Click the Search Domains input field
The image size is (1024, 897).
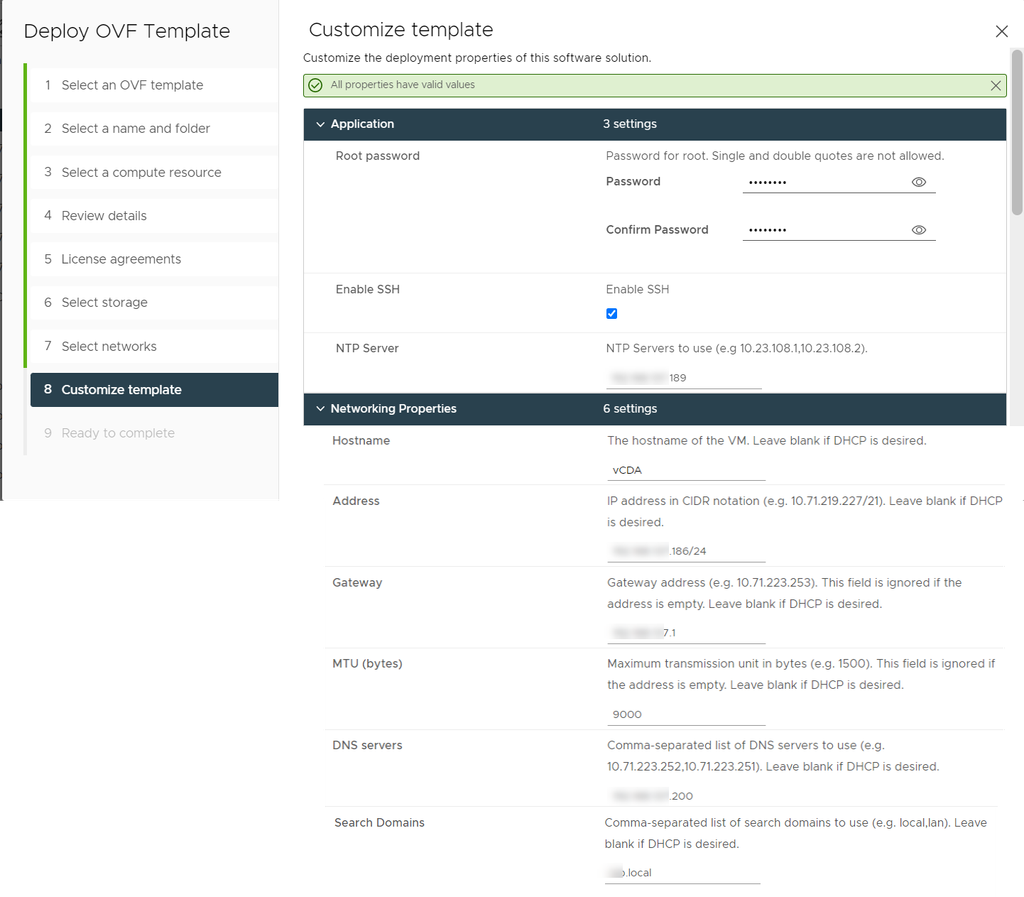[682, 872]
